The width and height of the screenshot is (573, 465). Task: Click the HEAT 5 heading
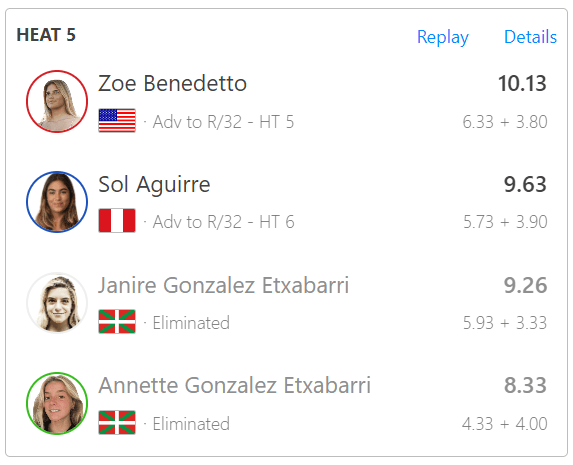point(46,35)
